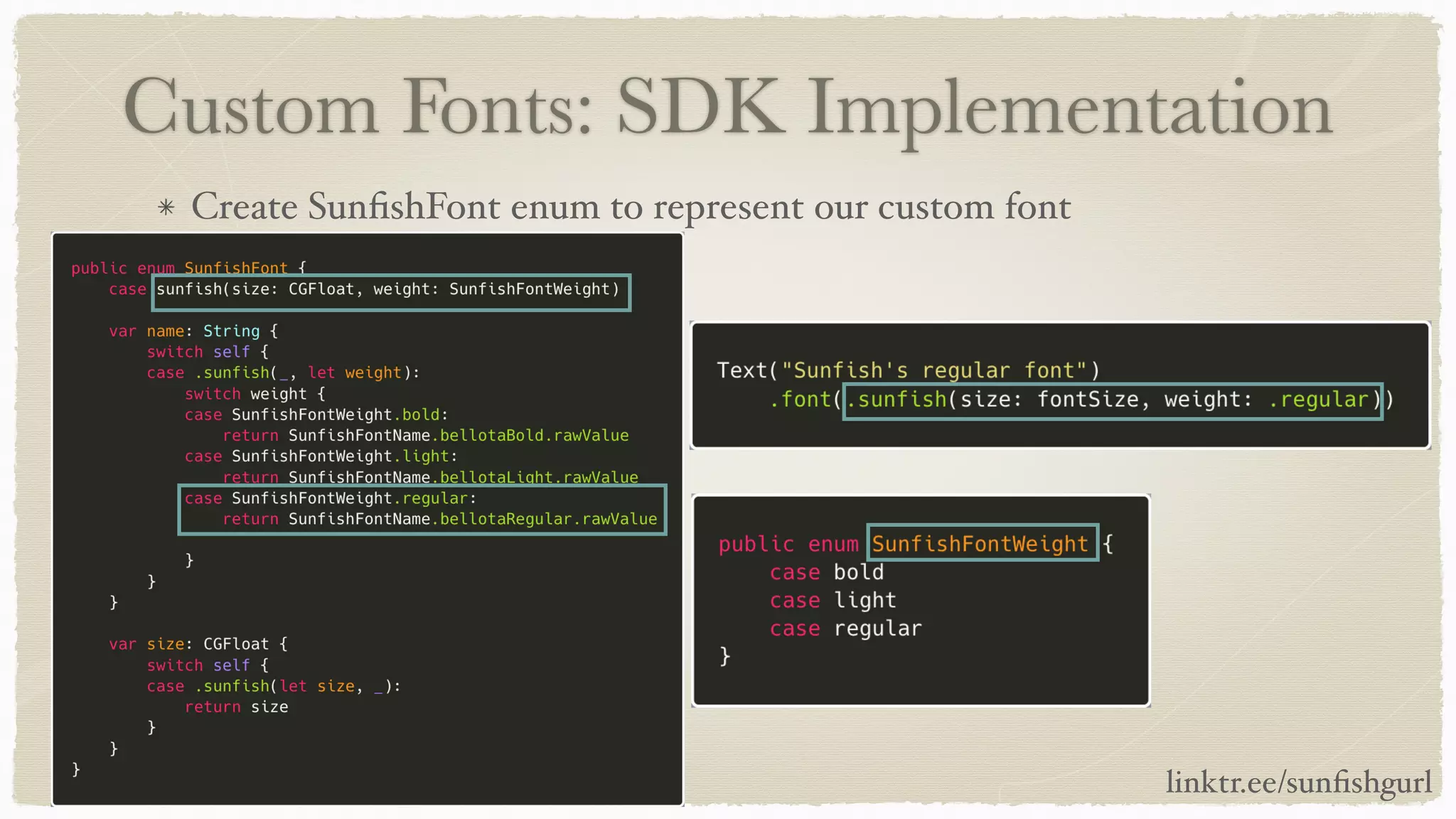Click the bullet text about SunfishFont enum
The width and height of the screenshot is (1456, 819).
pos(631,207)
